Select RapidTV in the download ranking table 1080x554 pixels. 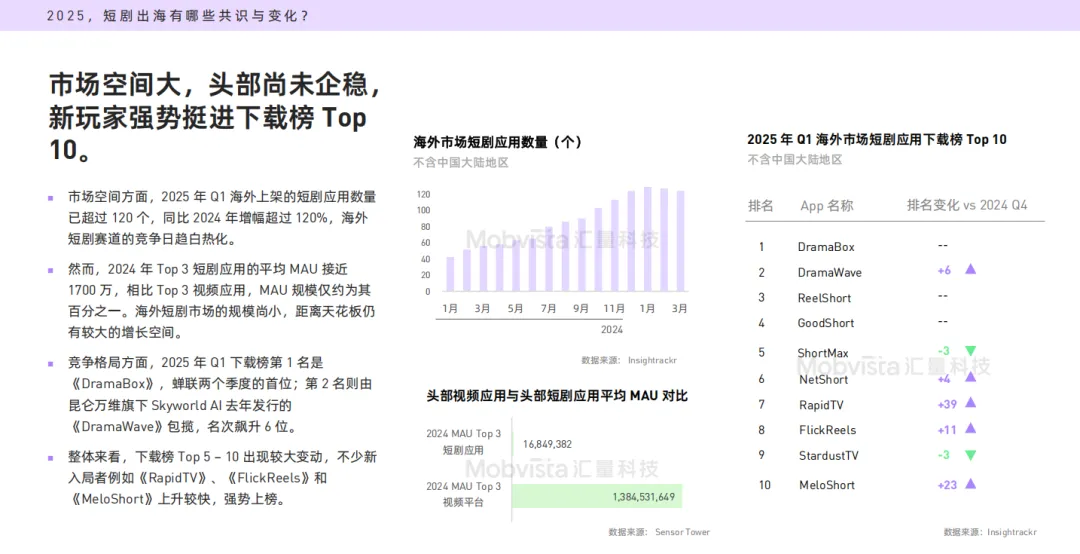(821, 404)
